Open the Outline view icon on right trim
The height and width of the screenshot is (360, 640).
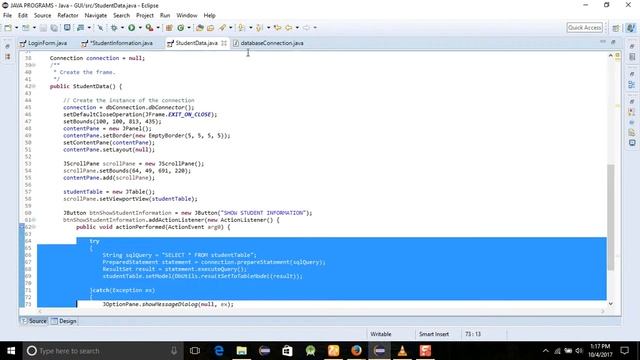[x=632, y=84]
